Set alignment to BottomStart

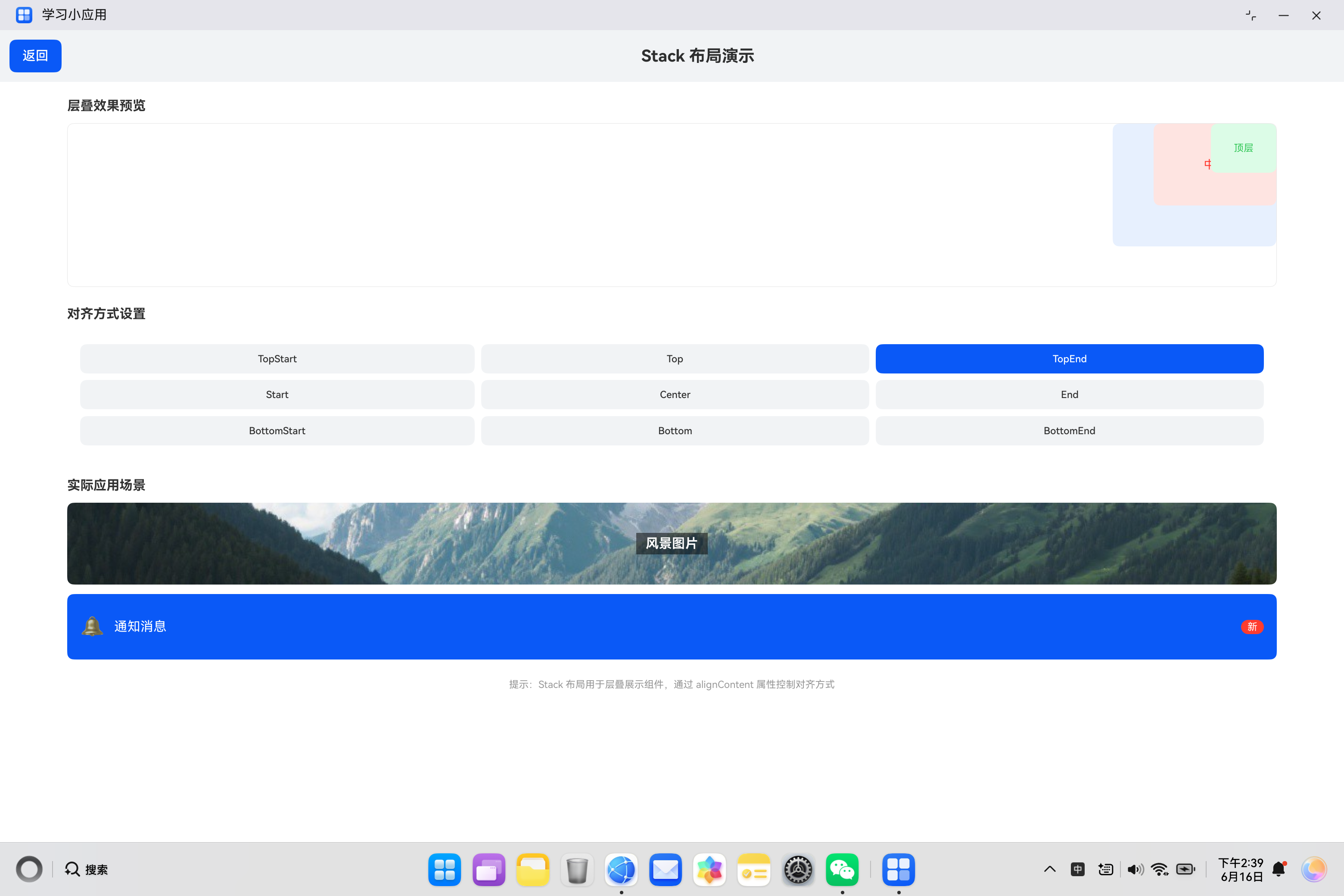[x=277, y=431]
